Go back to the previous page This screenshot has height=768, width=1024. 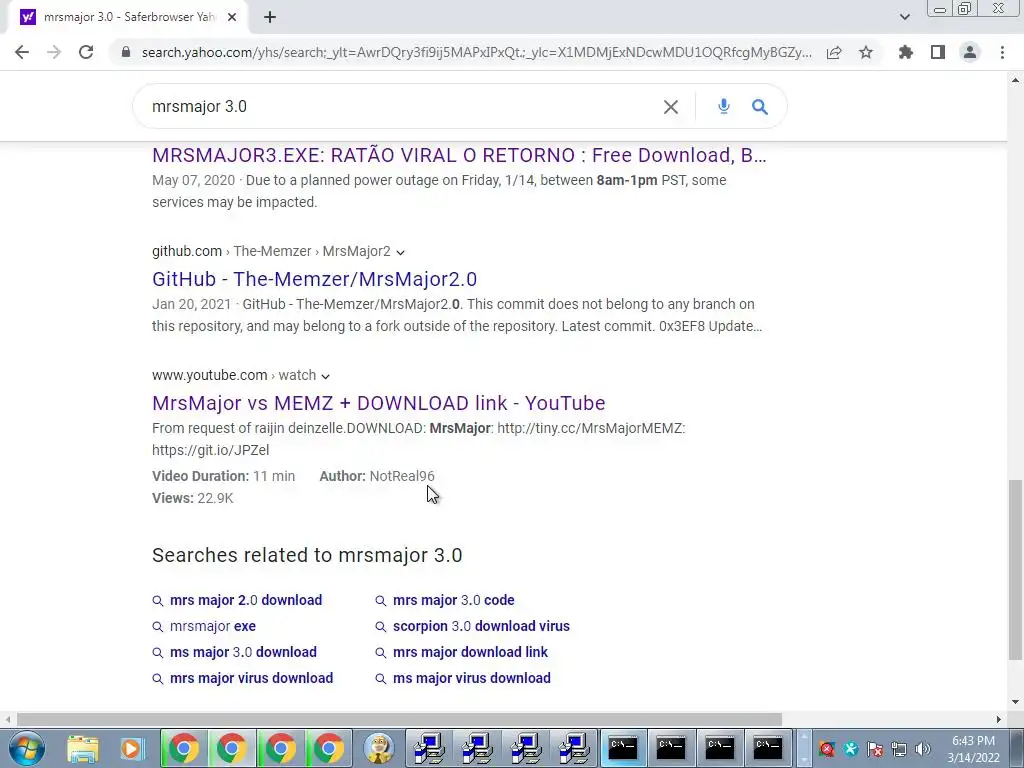coord(22,52)
